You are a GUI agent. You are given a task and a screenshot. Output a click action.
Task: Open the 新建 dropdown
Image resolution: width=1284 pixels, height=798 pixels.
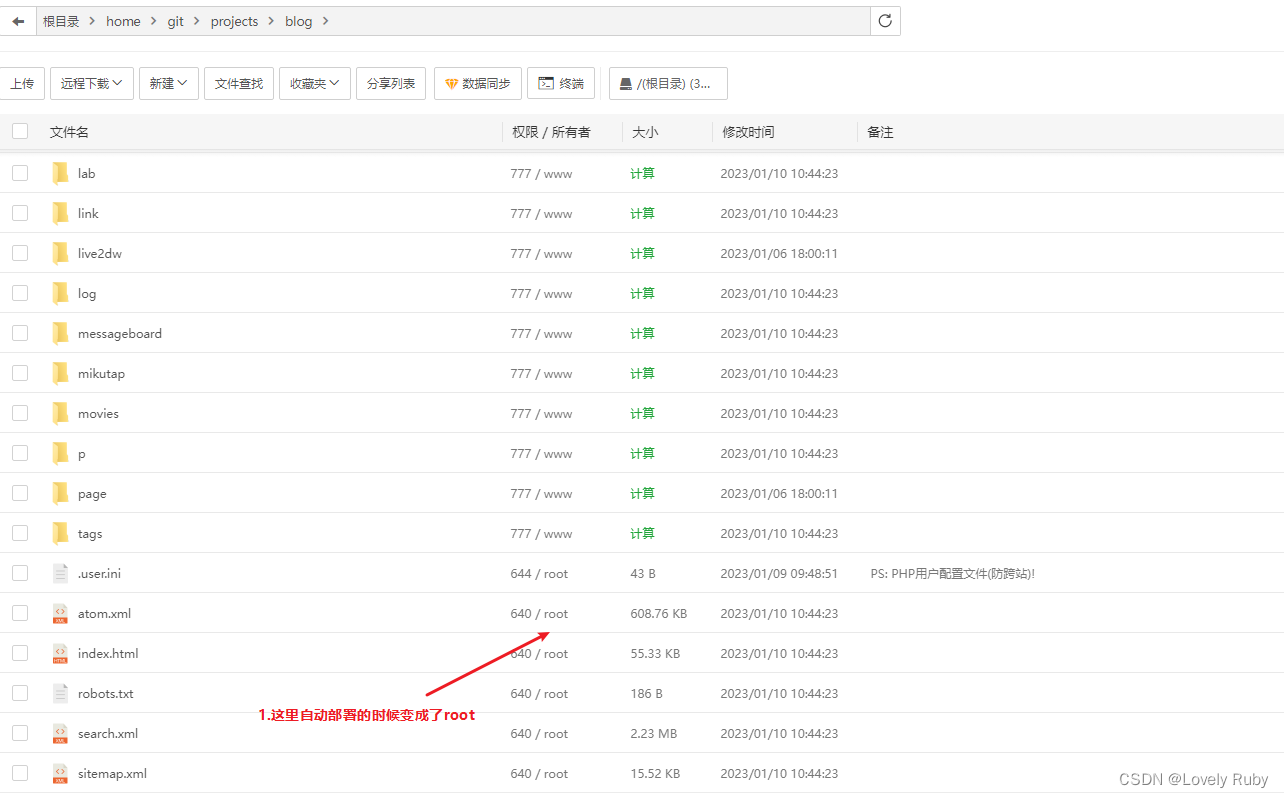click(169, 84)
